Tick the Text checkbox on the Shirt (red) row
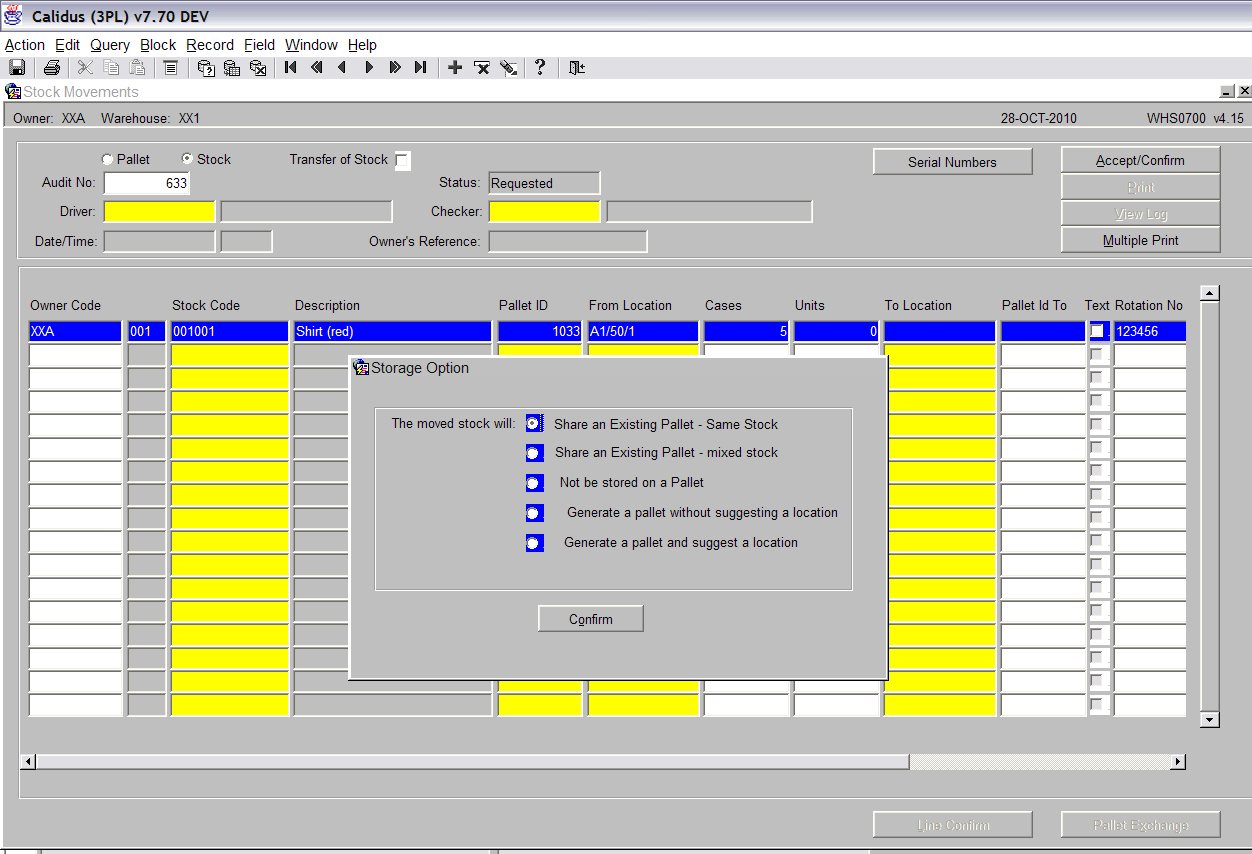Screen dimensions: 1252x854 click(x=1097, y=331)
